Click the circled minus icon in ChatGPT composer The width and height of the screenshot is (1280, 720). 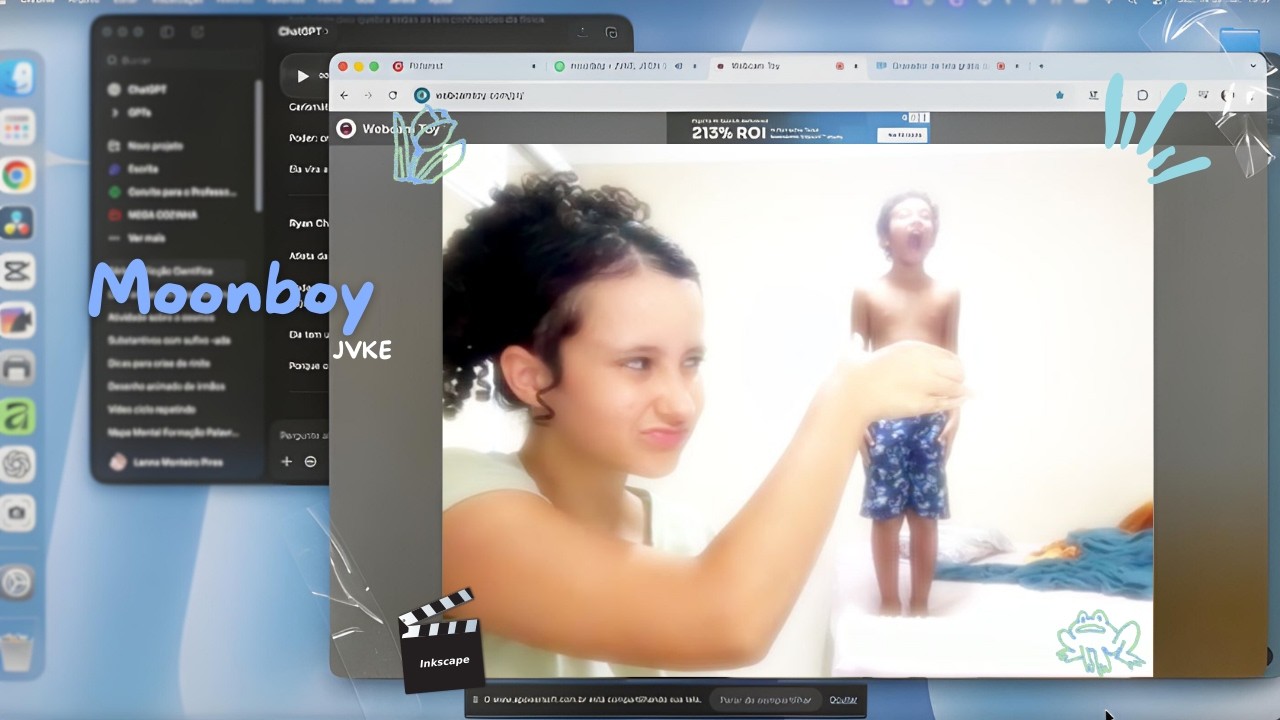[310, 461]
